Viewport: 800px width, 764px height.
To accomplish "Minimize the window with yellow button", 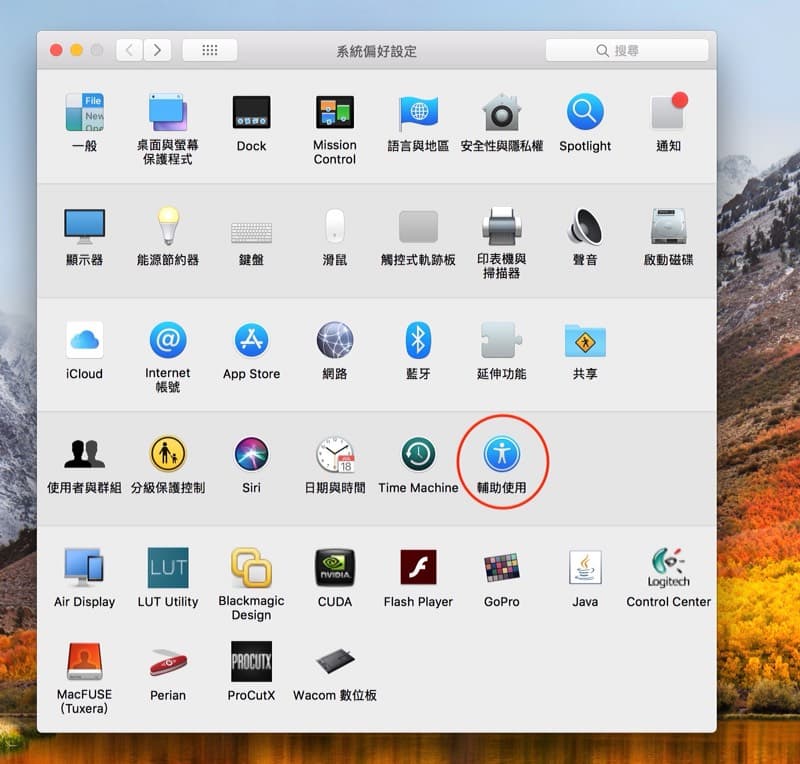I will tap(77, 50).
